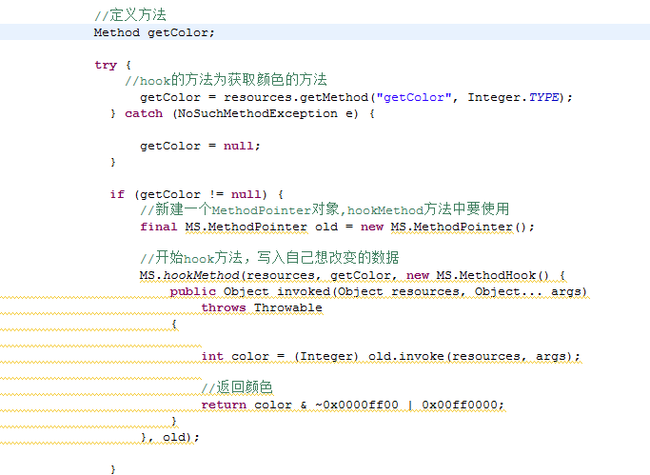Click the "try" keyword
The height and width of the screenshot is (475, 650).
[106, 65]
